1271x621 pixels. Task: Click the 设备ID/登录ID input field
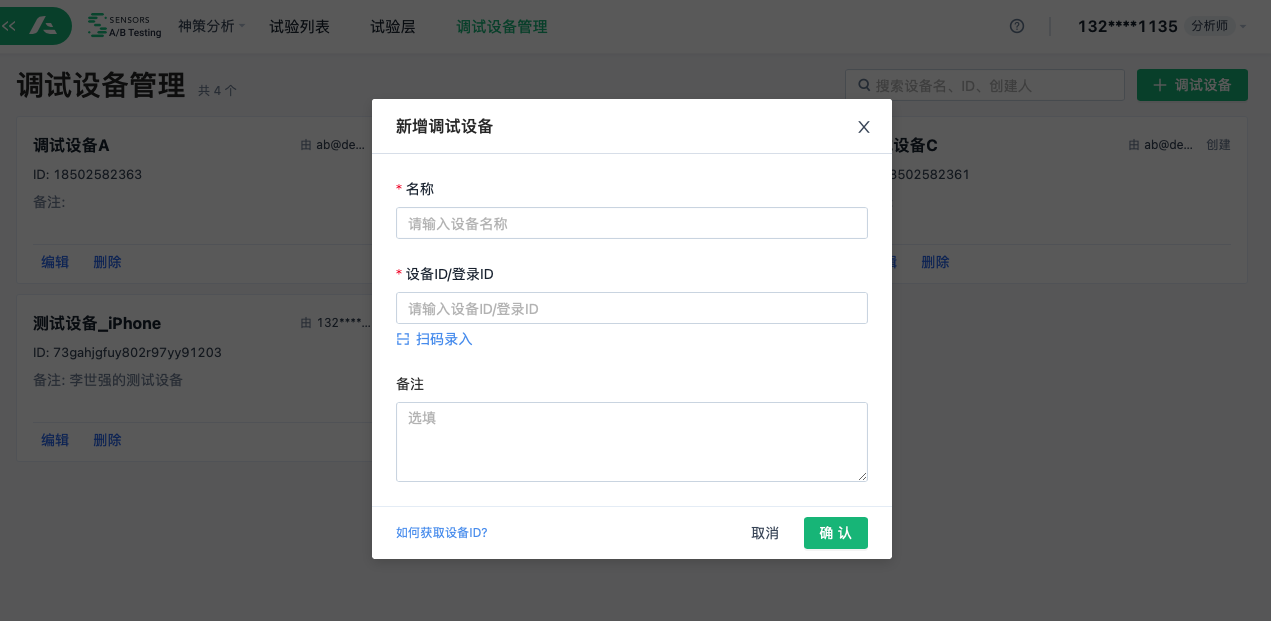coord(631,308)
